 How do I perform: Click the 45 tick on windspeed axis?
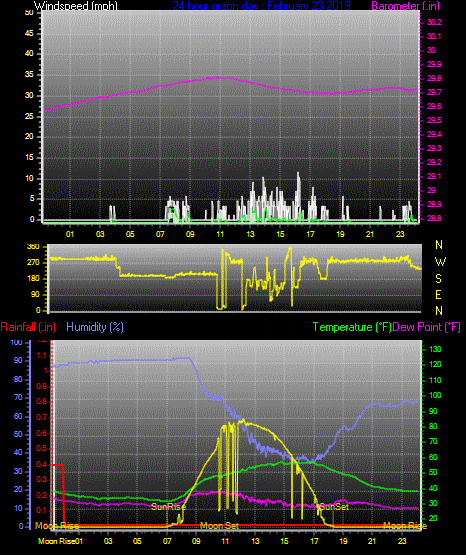tap(29, 33)
